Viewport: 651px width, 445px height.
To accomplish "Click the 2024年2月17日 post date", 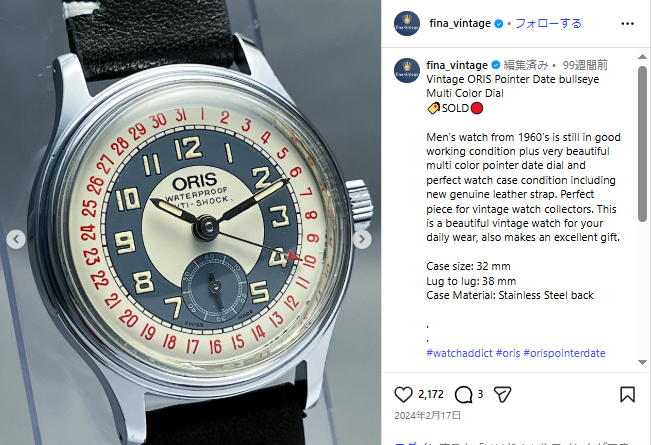I will pyautogui.click(x=427, y=416).
